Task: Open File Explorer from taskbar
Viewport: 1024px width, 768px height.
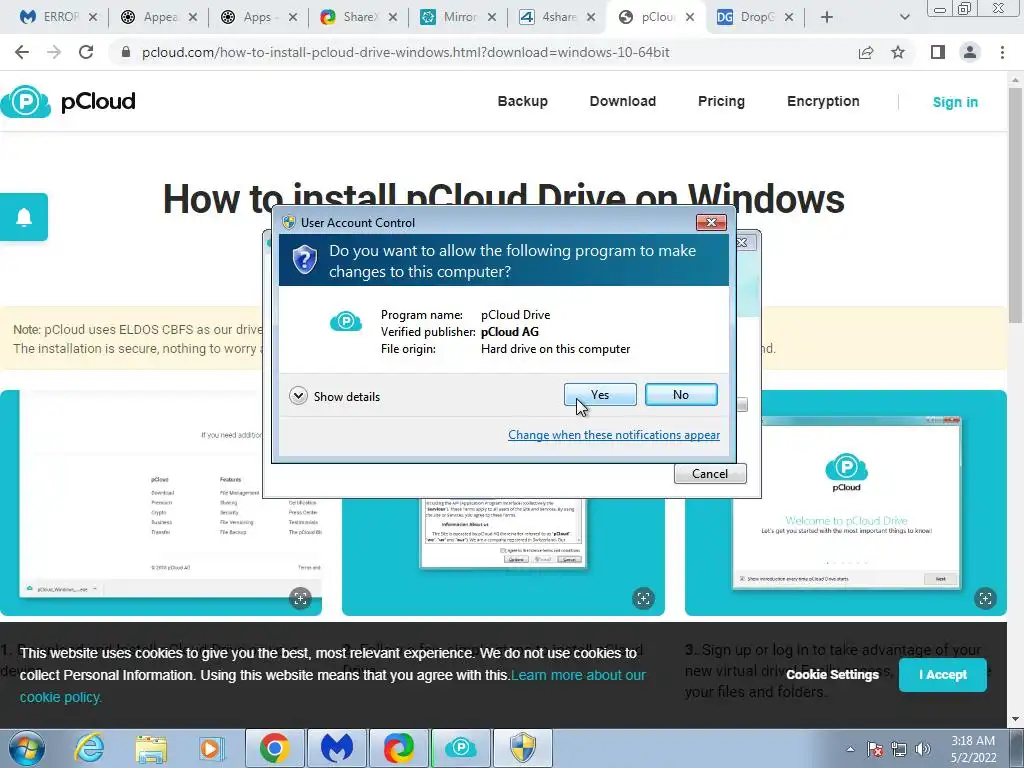Action: click(151, 748)
